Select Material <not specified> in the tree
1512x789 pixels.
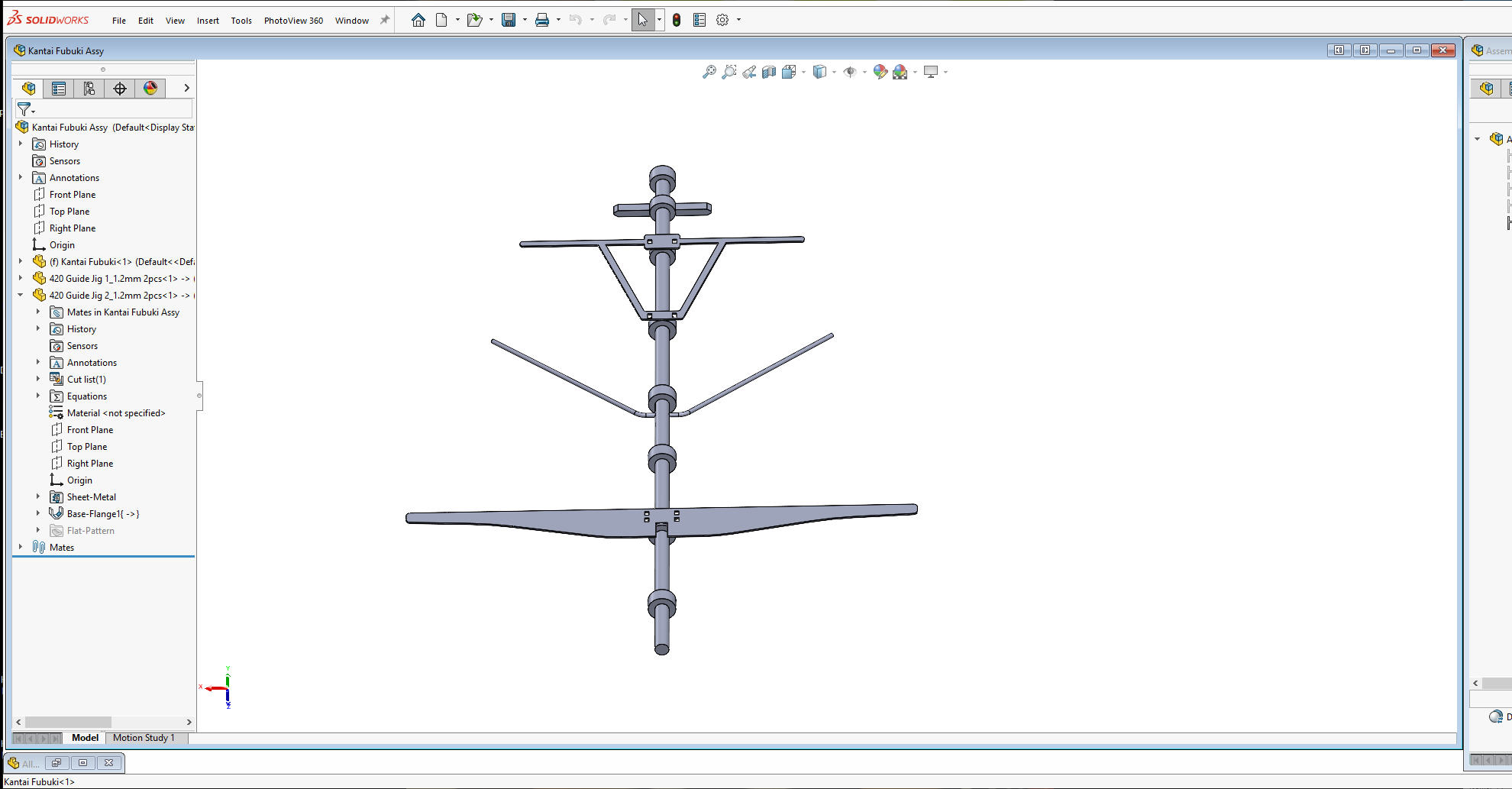[116, 413]
